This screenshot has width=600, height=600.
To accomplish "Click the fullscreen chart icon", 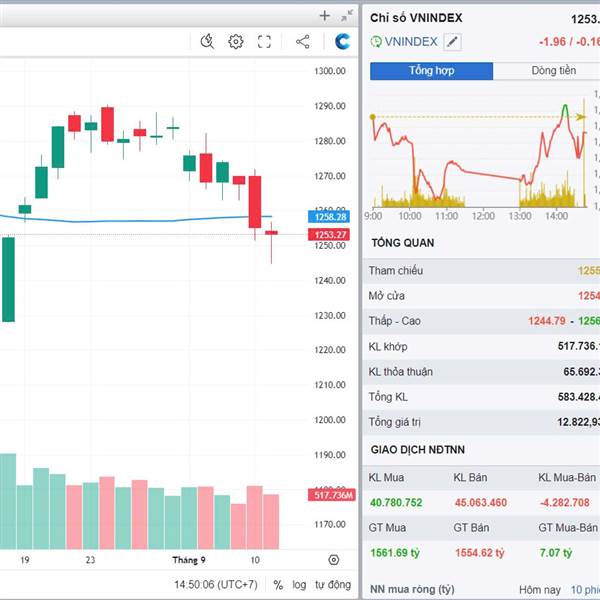I will pos(265,41).
